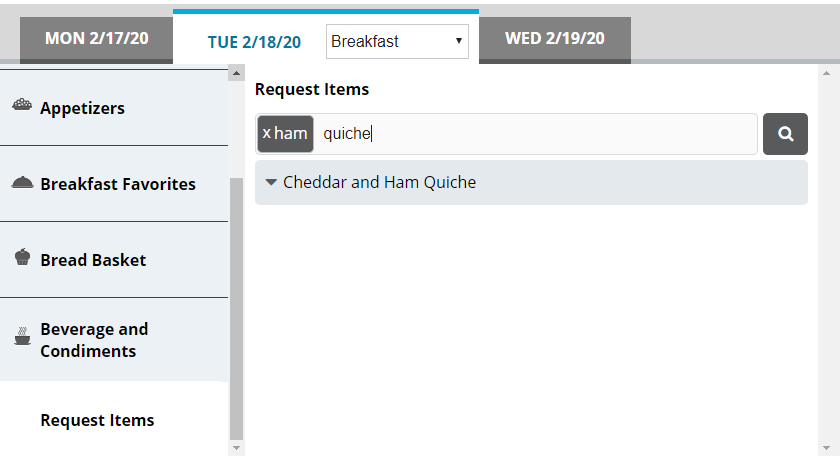The width and height of the screenshot is (840, 456).
Task: Select the TUE 2/18/20 tab
Action: click(x=254, y=41)
